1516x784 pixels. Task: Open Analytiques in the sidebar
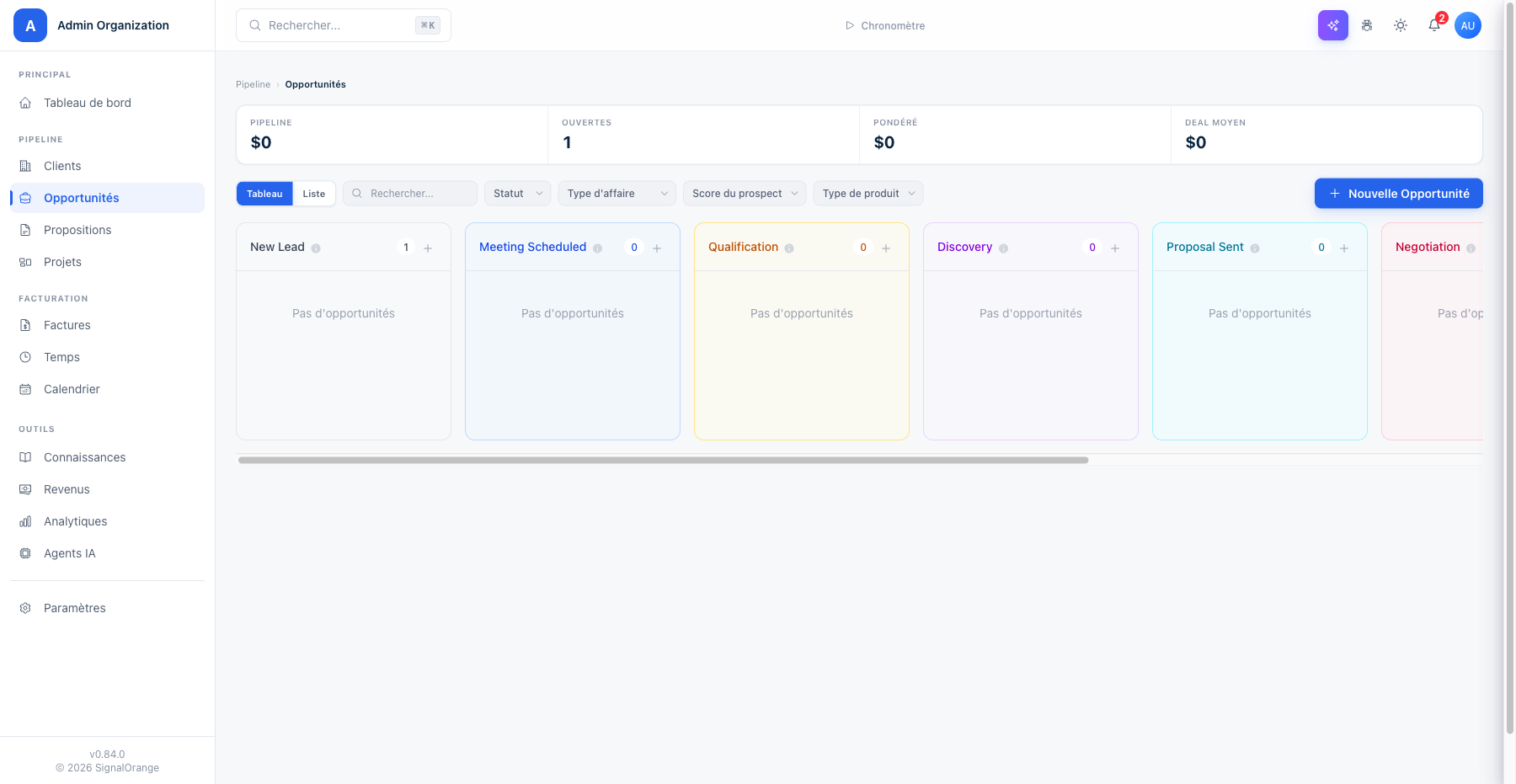107,521
